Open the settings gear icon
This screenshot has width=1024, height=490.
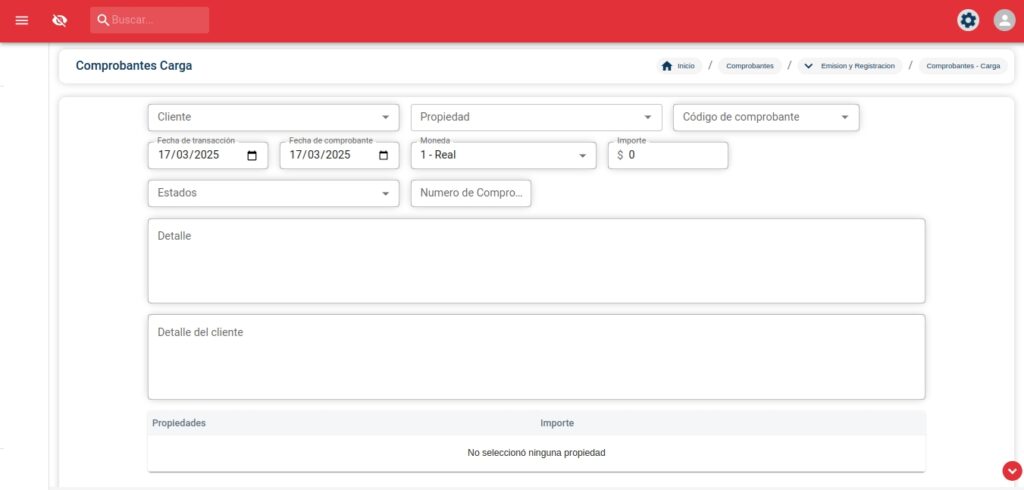(x=967, y=20)
